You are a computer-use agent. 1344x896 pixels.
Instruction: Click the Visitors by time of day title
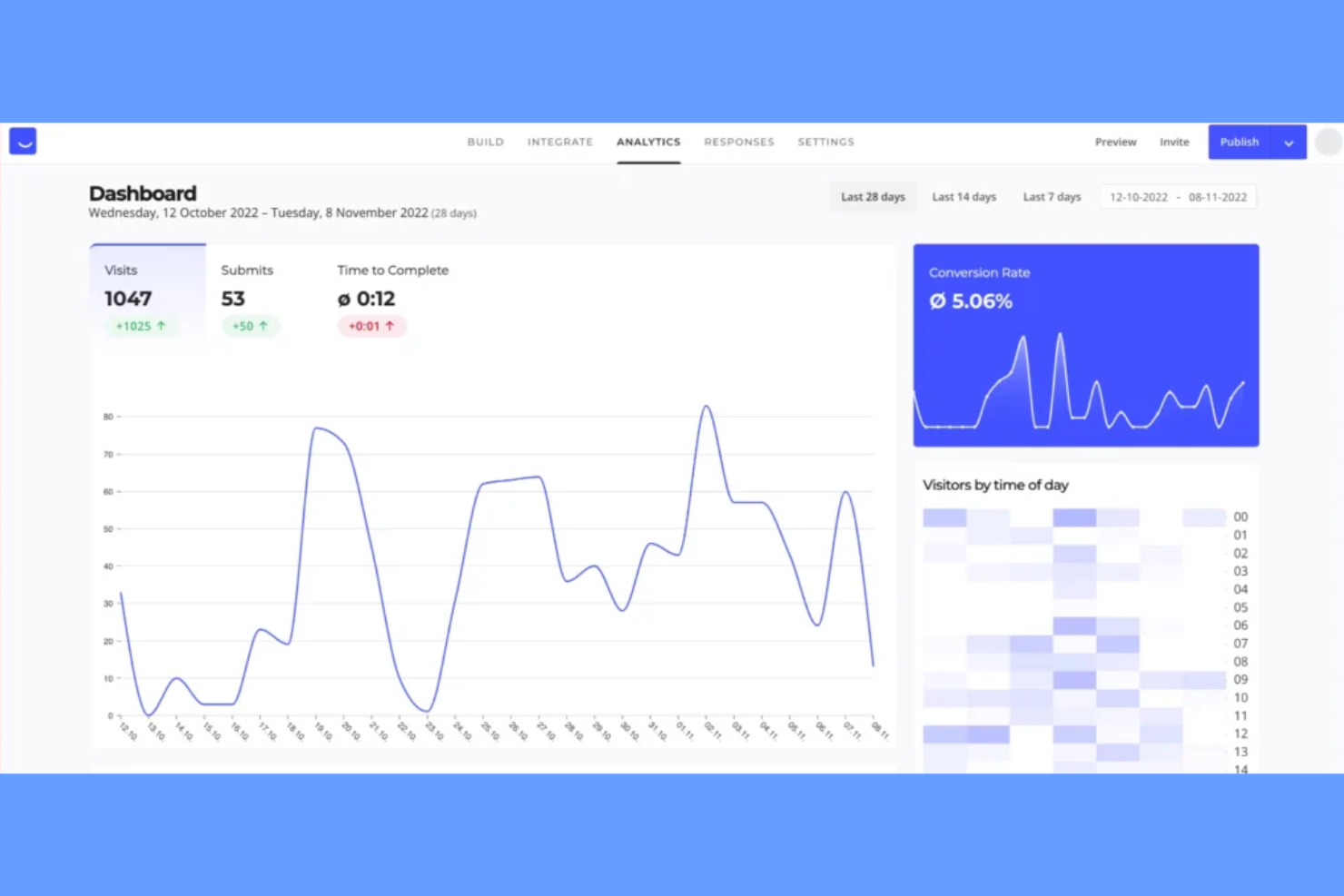click(995, 485)
